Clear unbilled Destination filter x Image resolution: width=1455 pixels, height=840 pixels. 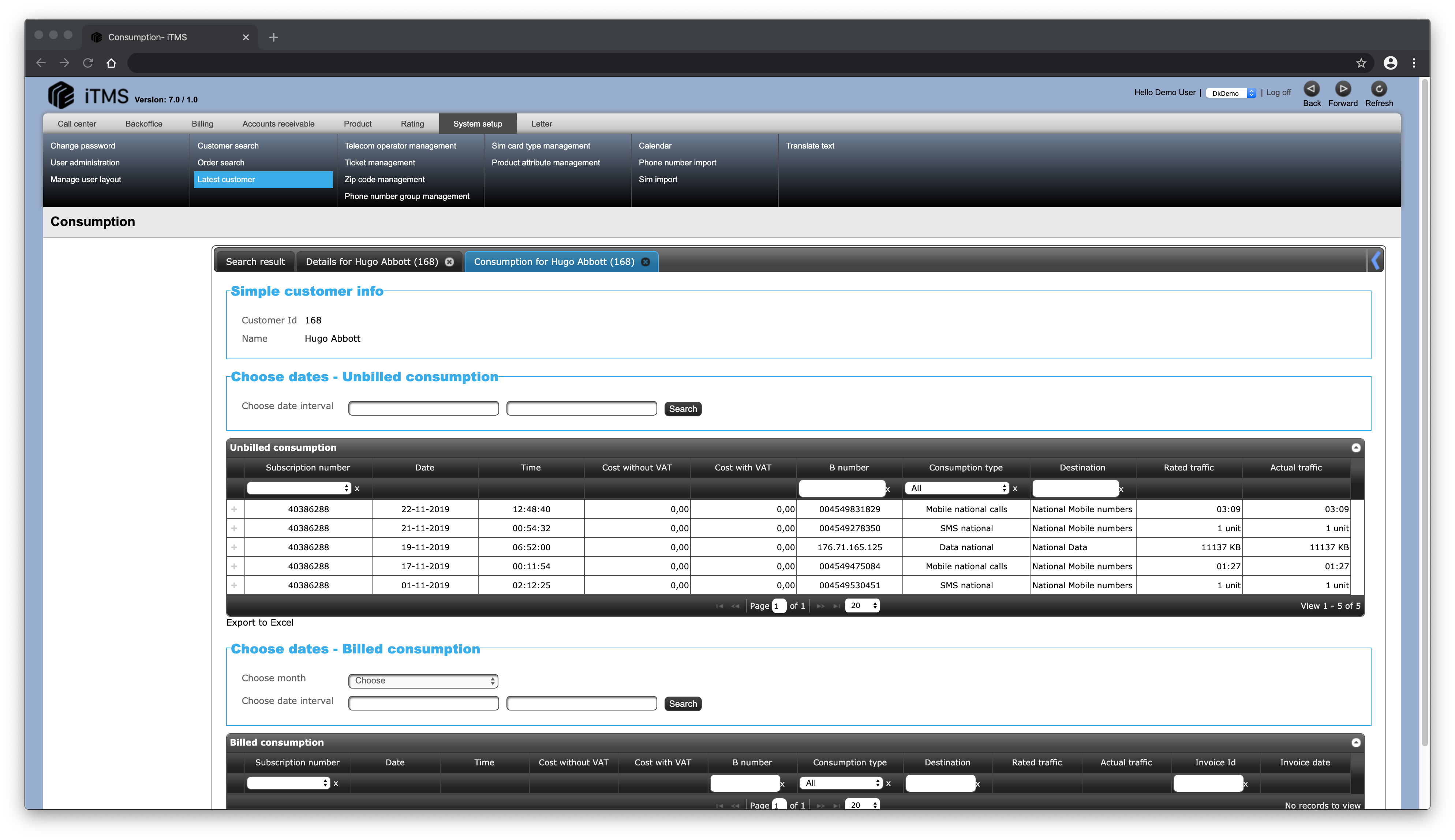[1121, 490]
